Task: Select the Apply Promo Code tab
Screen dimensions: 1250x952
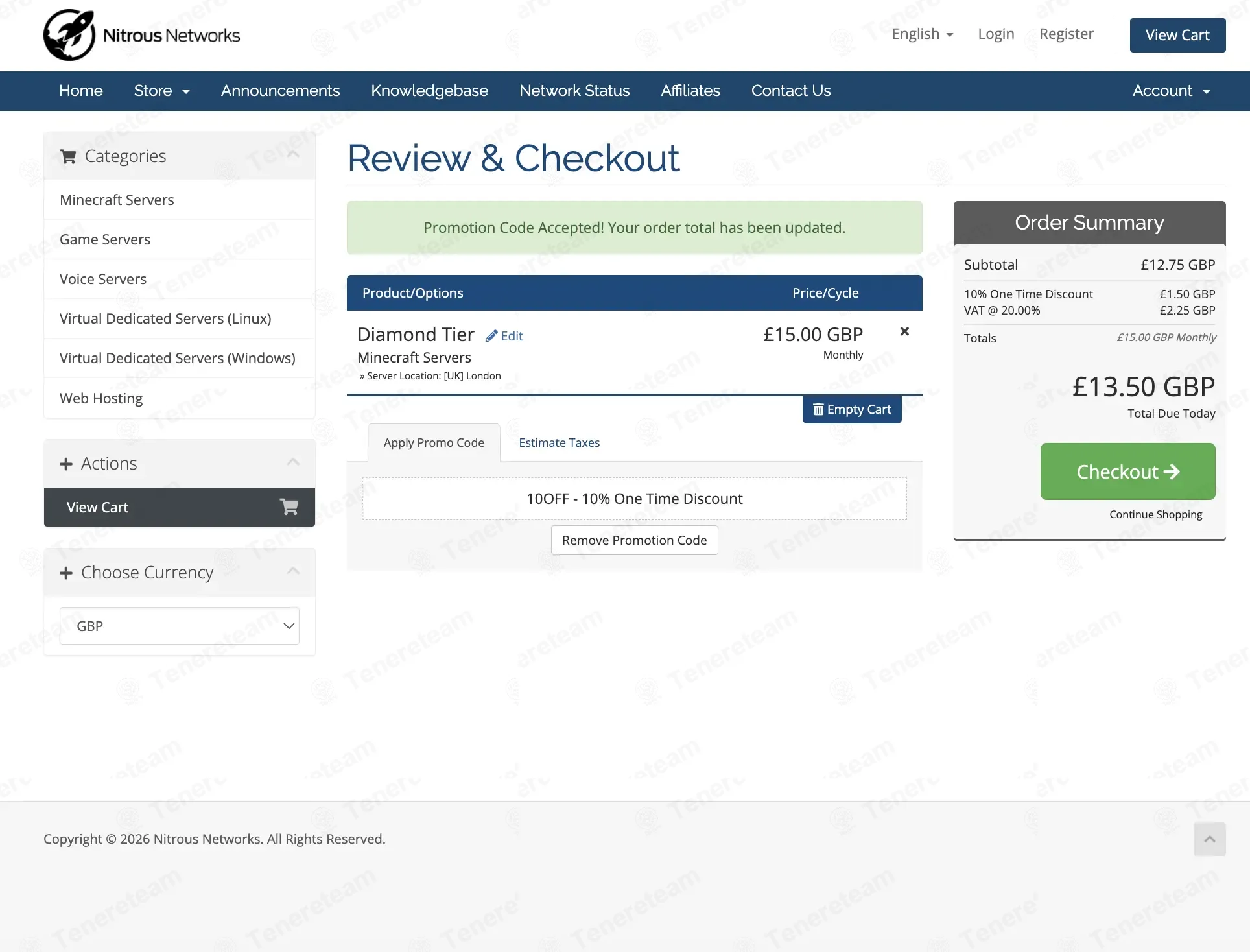Action: pos(434,443)
